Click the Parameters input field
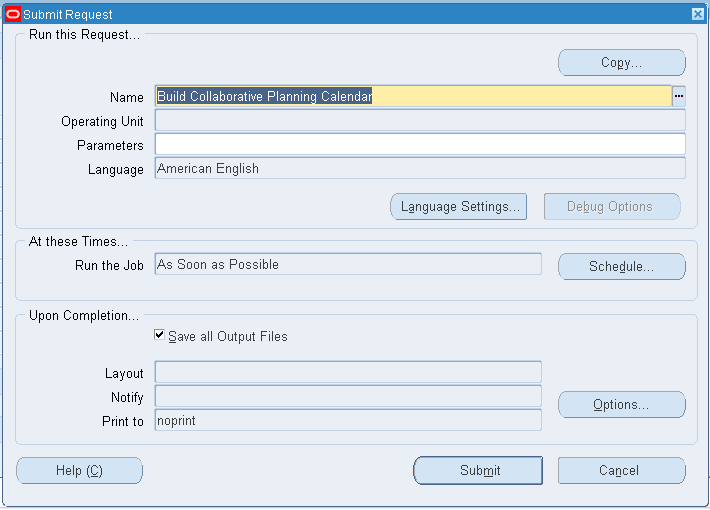The height and width of the screenshot is (510, 710). click(420, 144)
